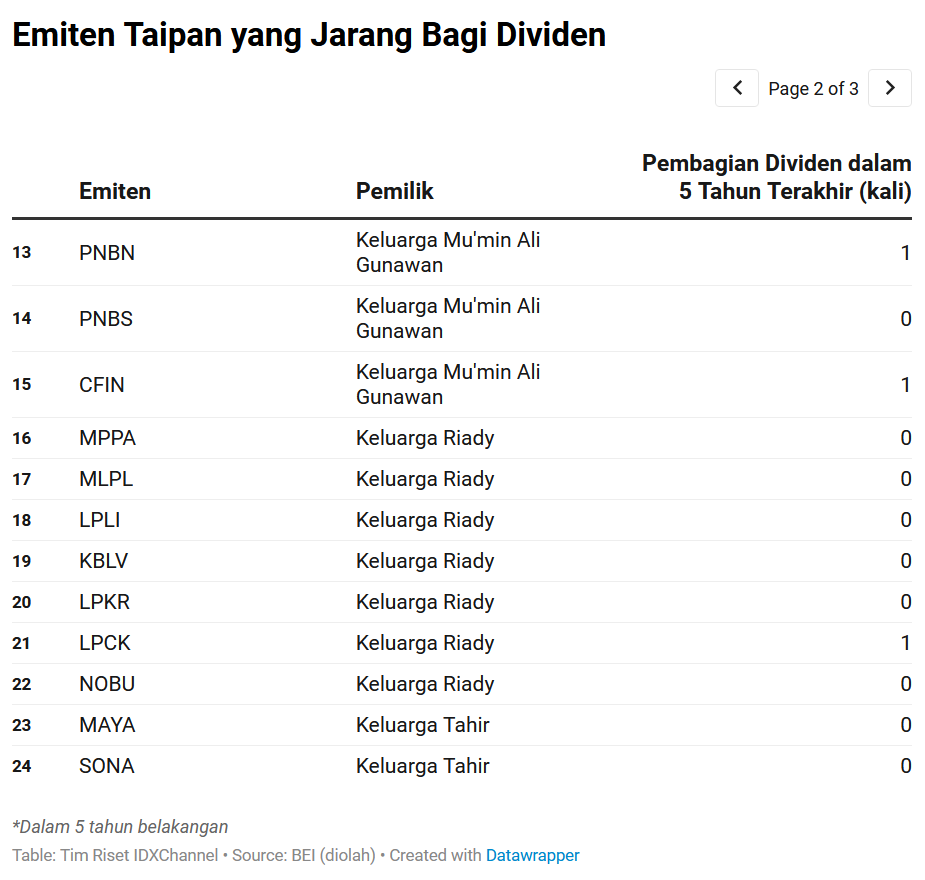The width and height of the screenshot is (925, 880).
Task: Click row number 20
Action: [22, 602]
